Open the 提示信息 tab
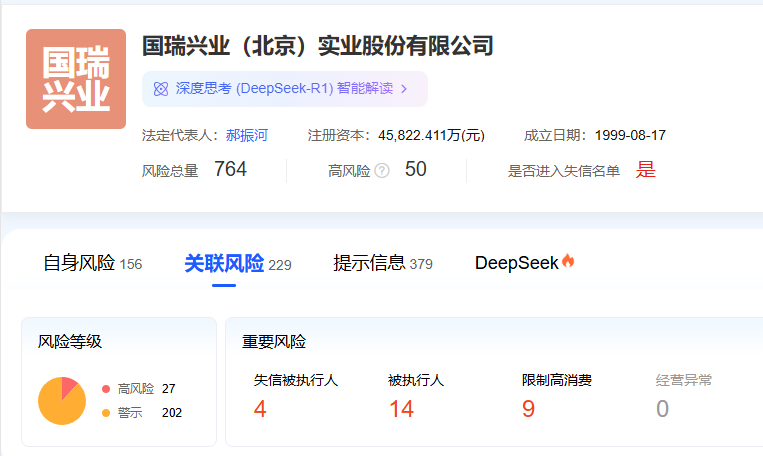The width and height of the screenshot is (763, 456). pyautogui.click(x=382, y=263)
